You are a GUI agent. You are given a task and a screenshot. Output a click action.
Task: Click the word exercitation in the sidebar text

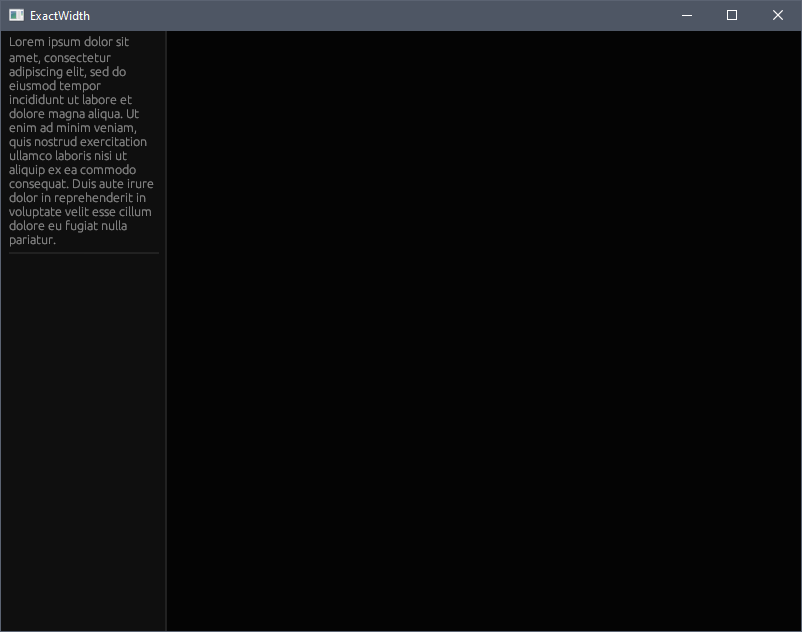pyautogui.click(x=112, y=141)
